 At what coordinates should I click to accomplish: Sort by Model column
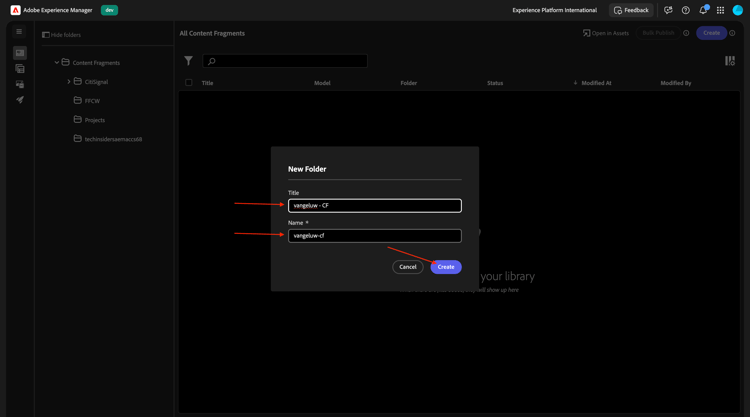click(x=322, y=83)
